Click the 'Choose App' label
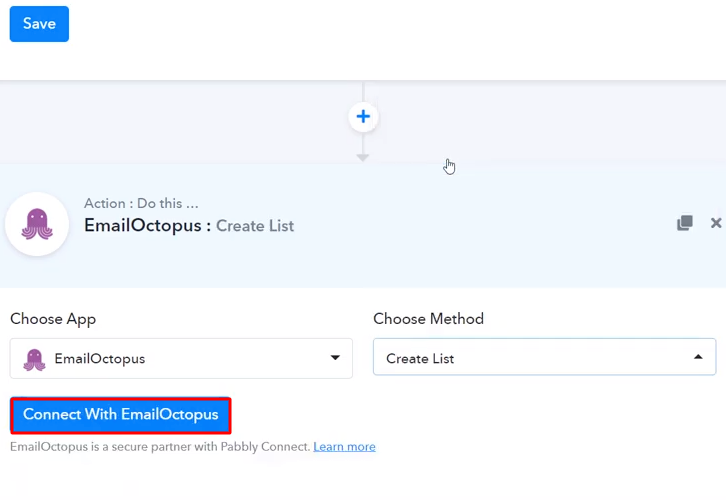This screenshot has height=500, width=726. point(53,319)
